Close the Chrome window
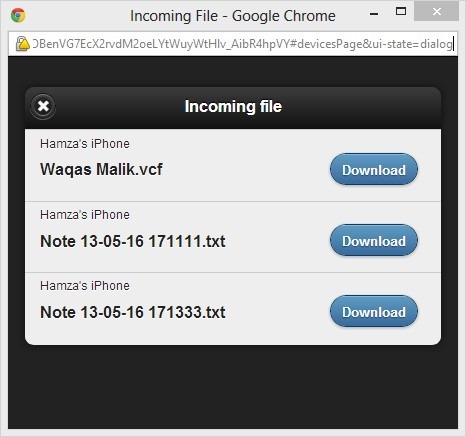Image resolution: width=466 pixels, height=437 pixels. point(437,12)
